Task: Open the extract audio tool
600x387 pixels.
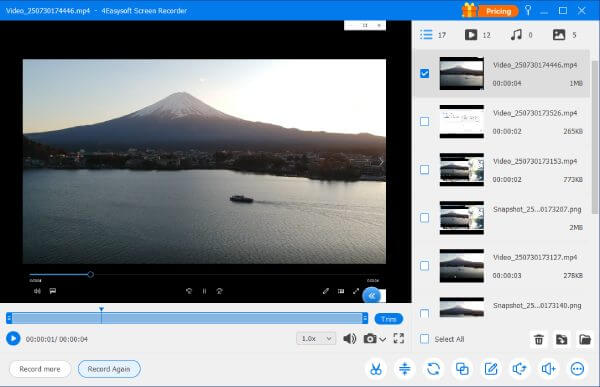Action: coord(520,369)
